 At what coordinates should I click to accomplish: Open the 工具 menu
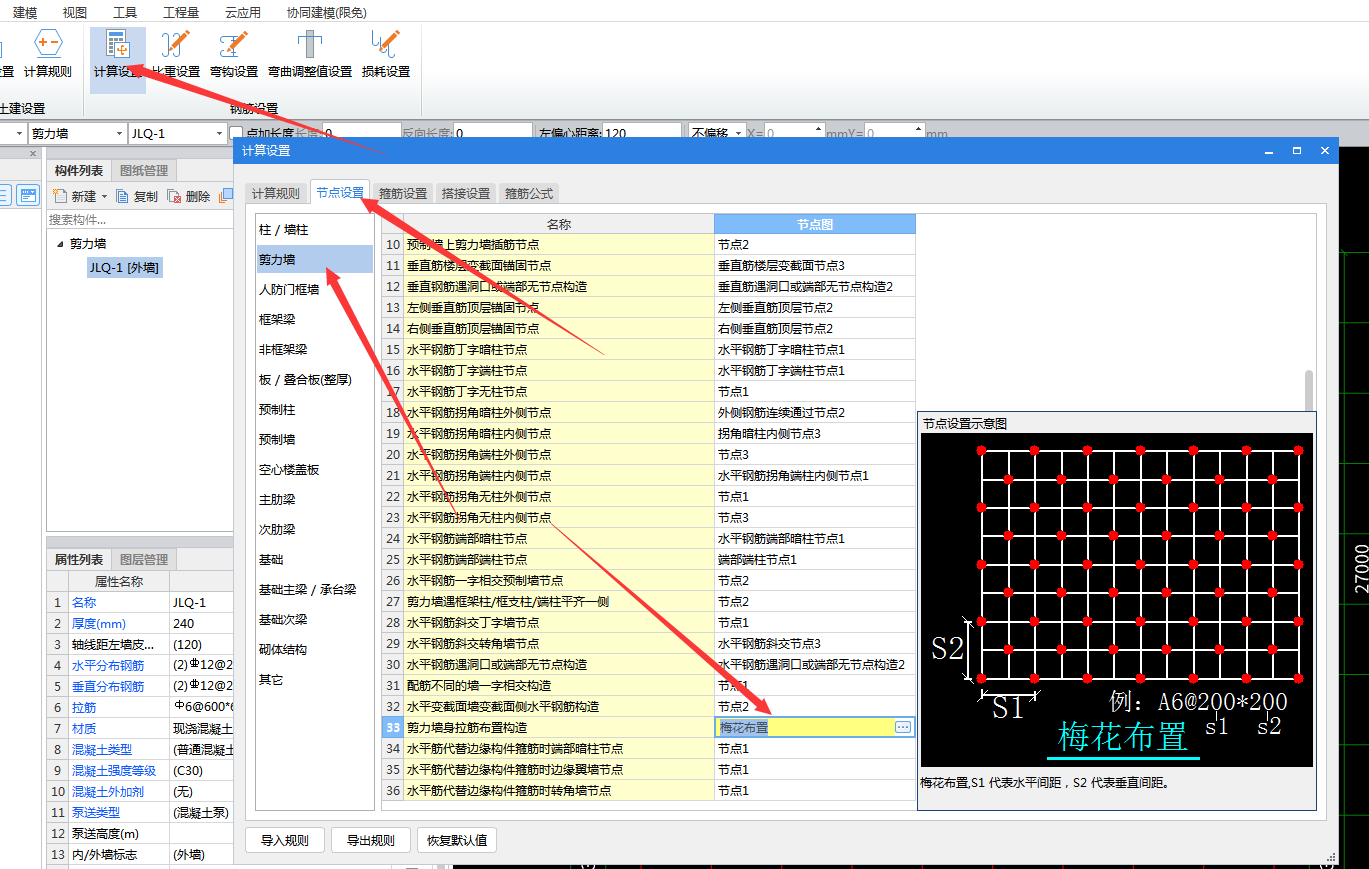click(x=125, y=12)
